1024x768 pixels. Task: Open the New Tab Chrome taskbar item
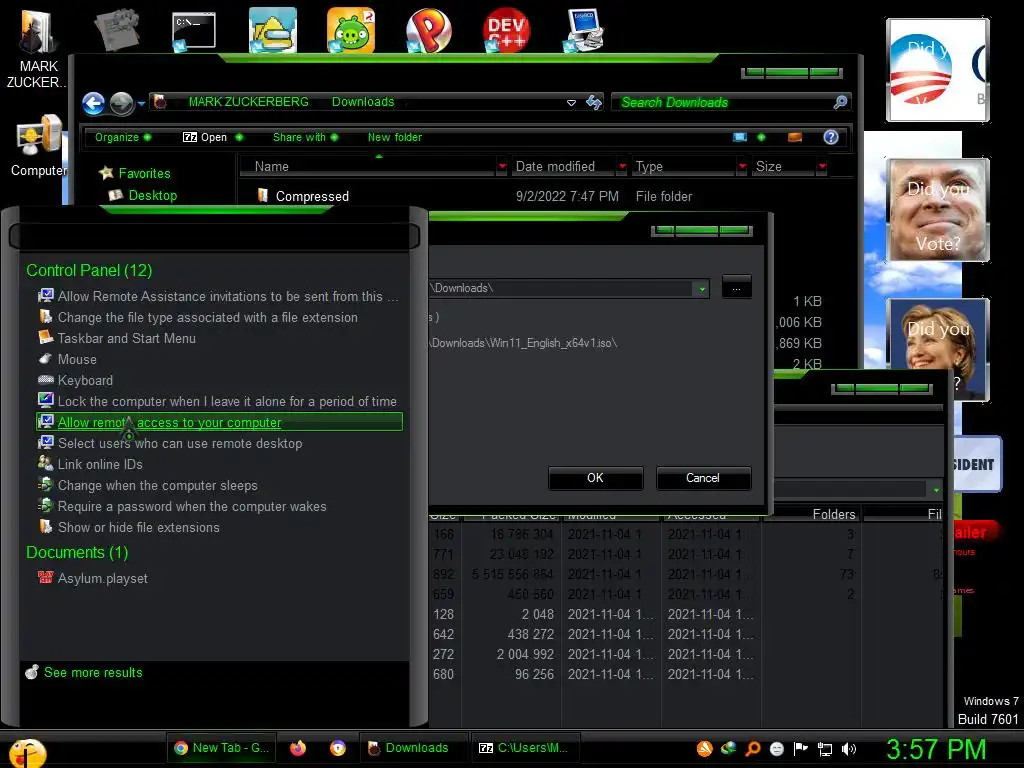point(221,748)
